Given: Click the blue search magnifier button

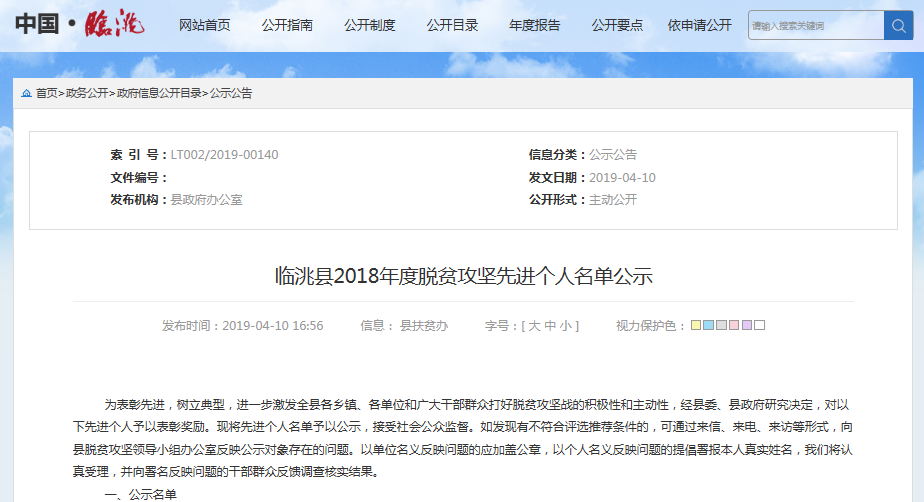Looking at the screenshot, I should (898, 25).
